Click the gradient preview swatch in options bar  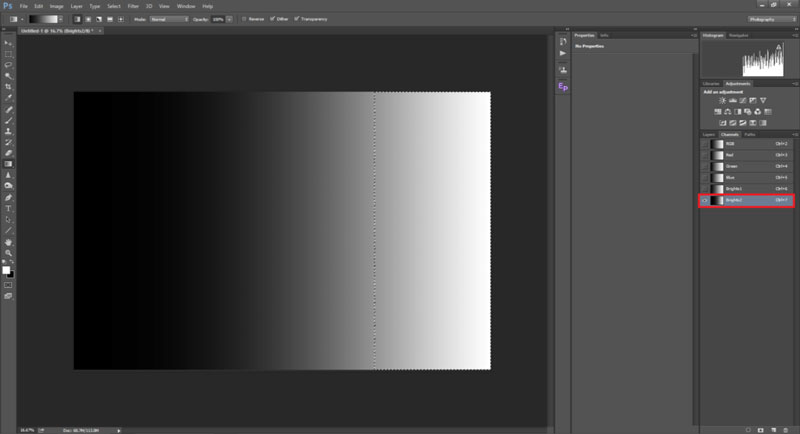coord(43,18)
